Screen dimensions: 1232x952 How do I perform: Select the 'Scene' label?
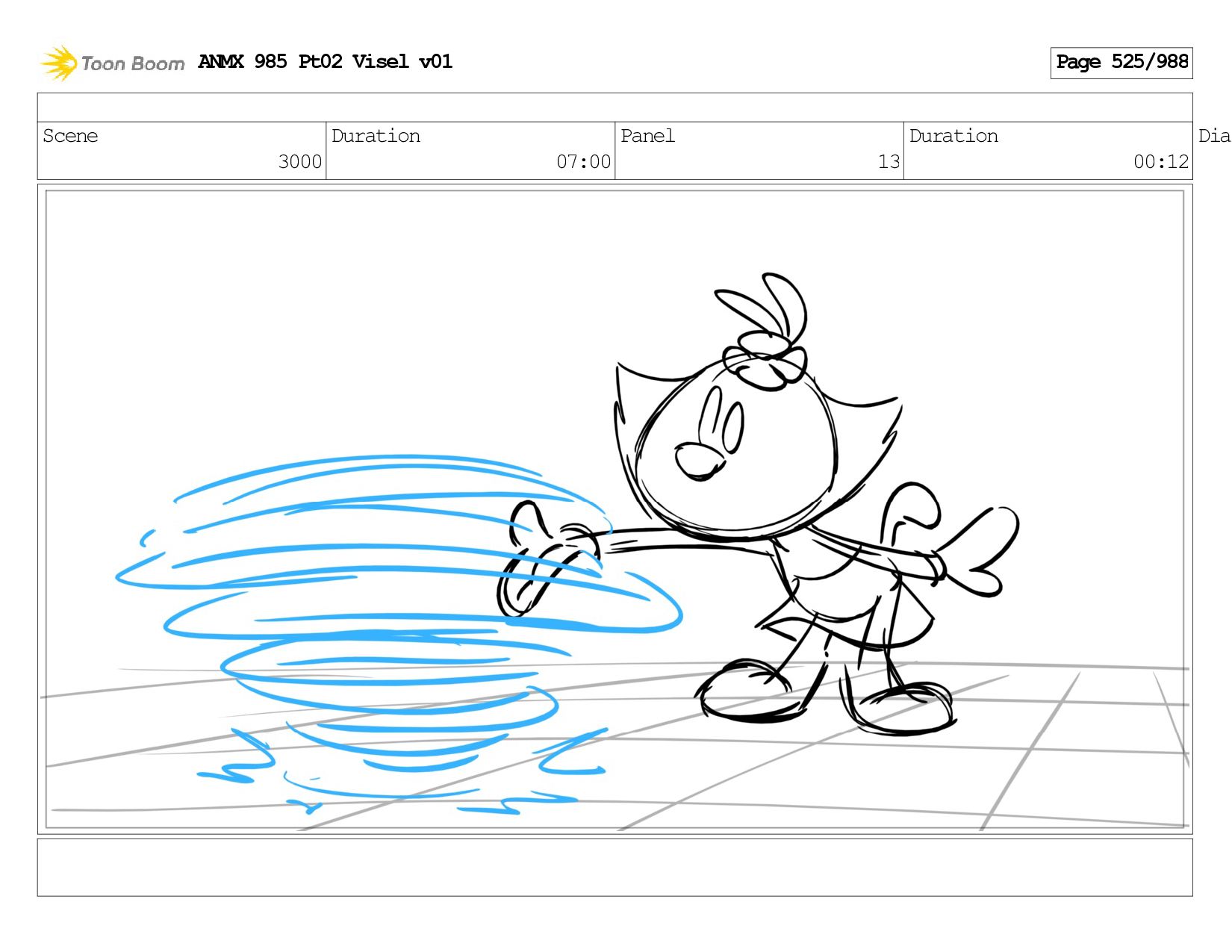pyautogui.click(x=70, y=136)
